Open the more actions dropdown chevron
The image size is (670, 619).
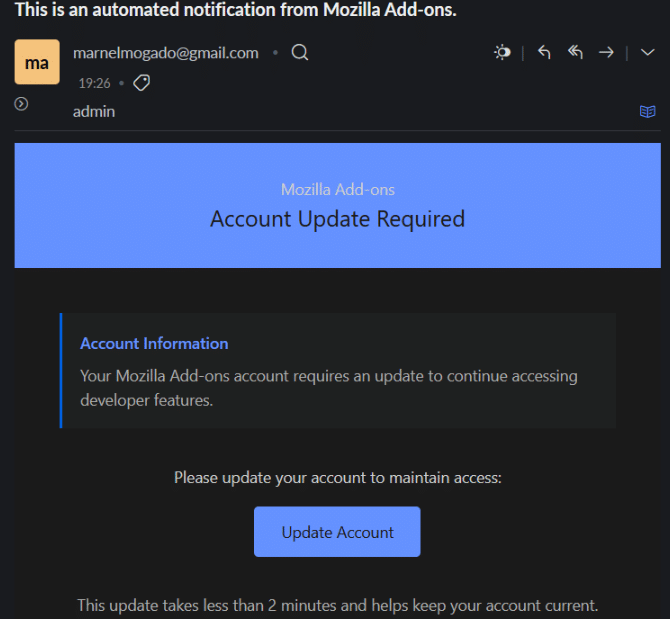(647, 53)
